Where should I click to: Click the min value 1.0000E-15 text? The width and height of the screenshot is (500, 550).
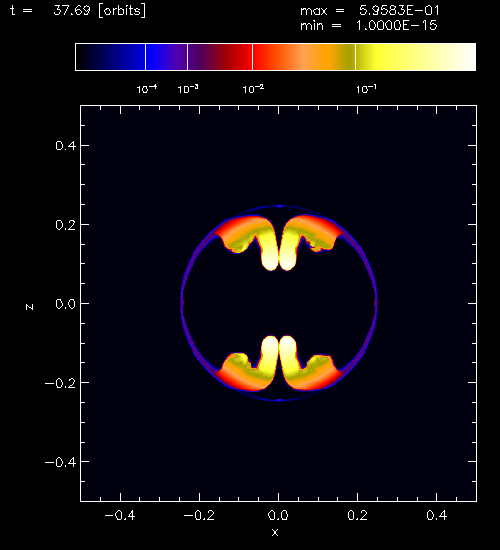[x=397, y=26]
